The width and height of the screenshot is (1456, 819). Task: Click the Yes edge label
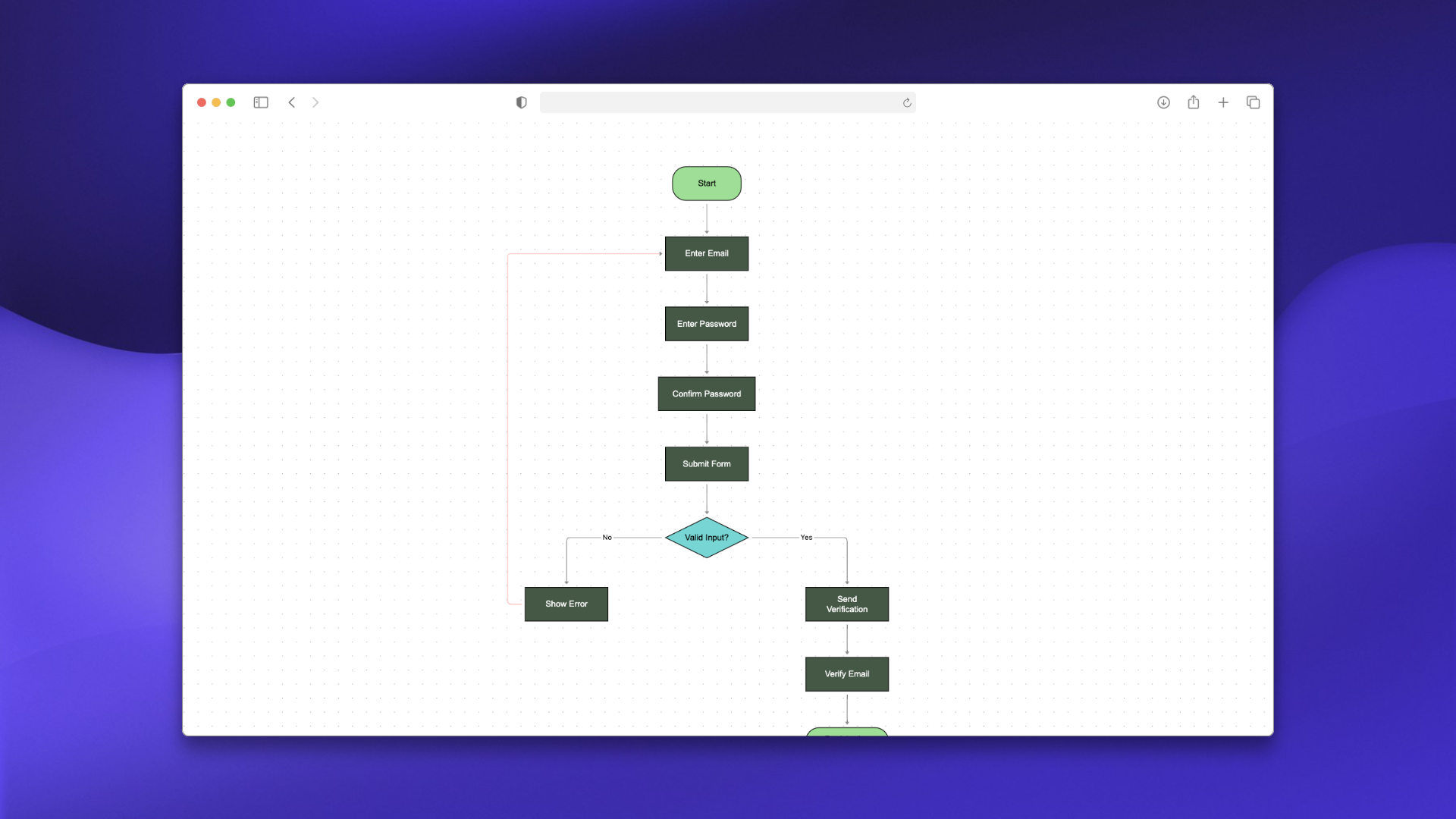(806, 538)
